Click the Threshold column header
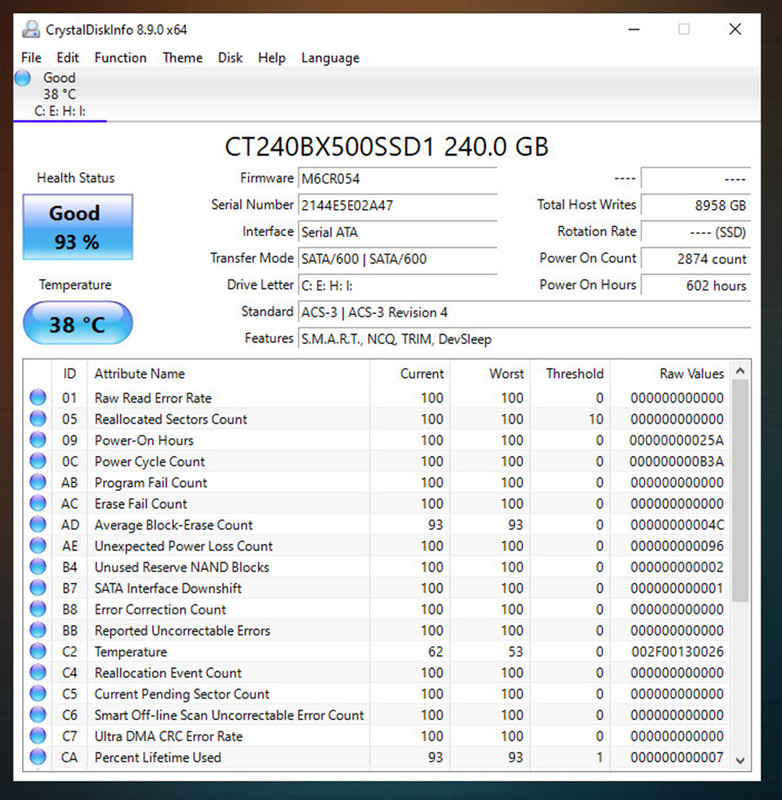This screenshot has width=782, height=800. 570,373
